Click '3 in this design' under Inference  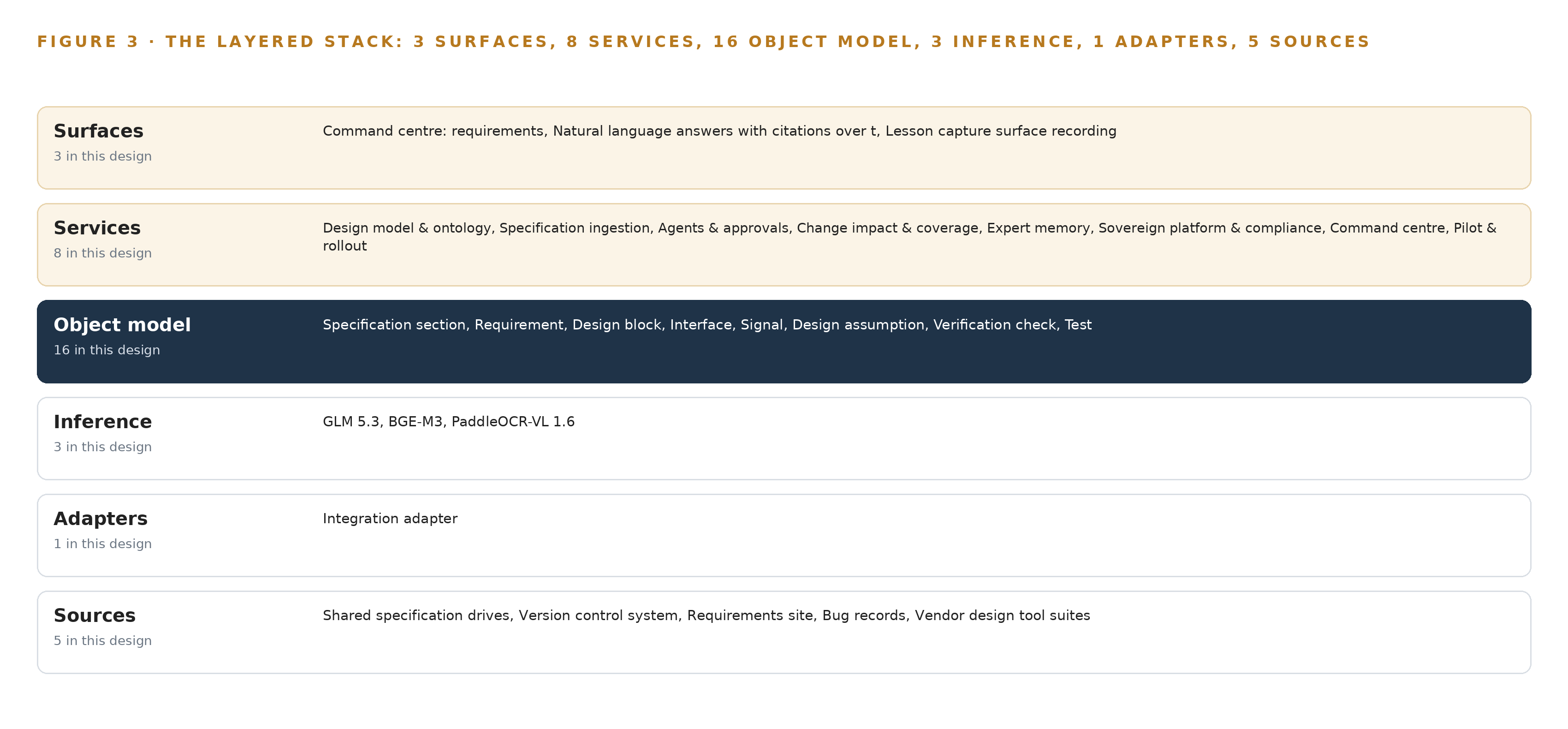pyautogui.click(x=103, y=447)
